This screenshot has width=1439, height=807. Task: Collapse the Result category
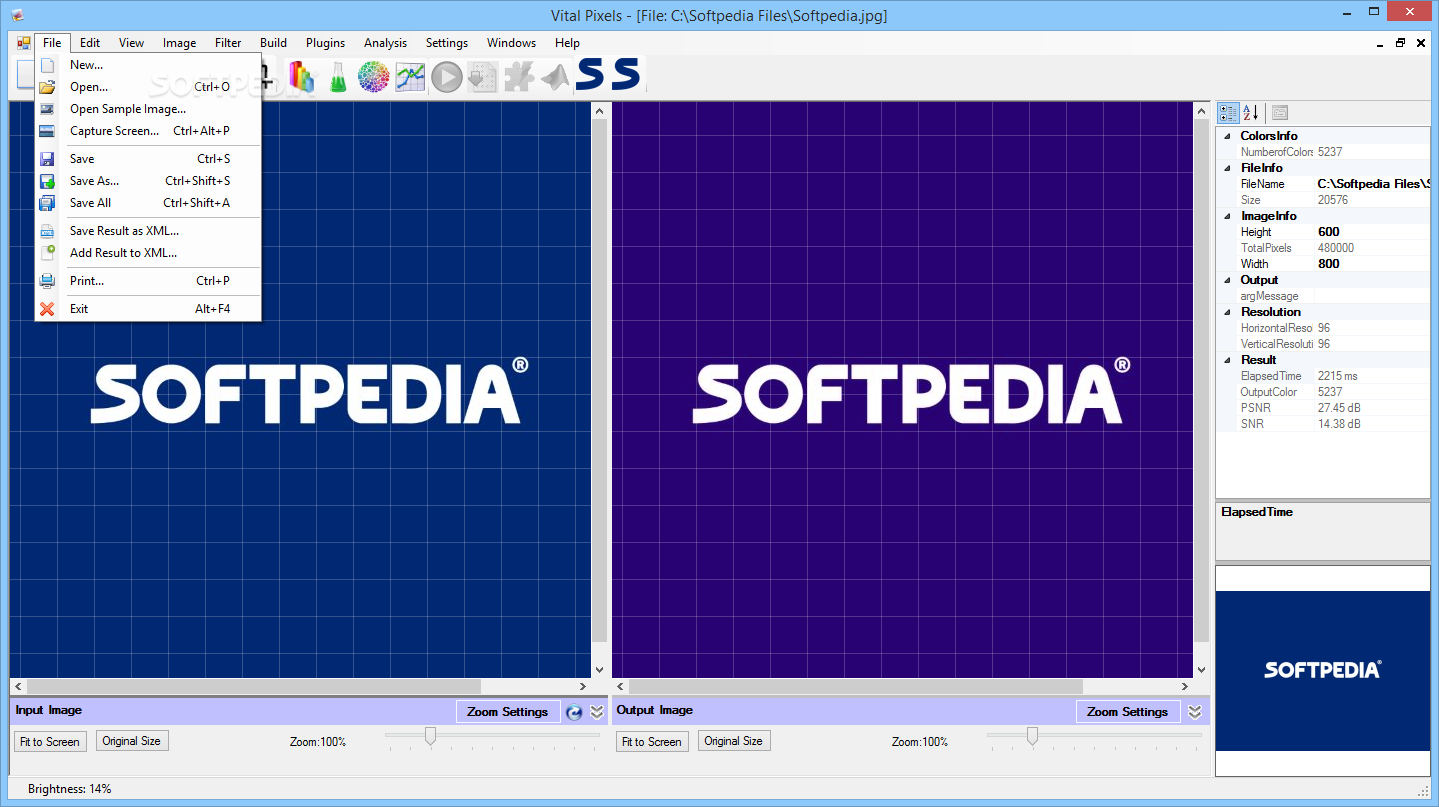click(x=1226, y=360)
